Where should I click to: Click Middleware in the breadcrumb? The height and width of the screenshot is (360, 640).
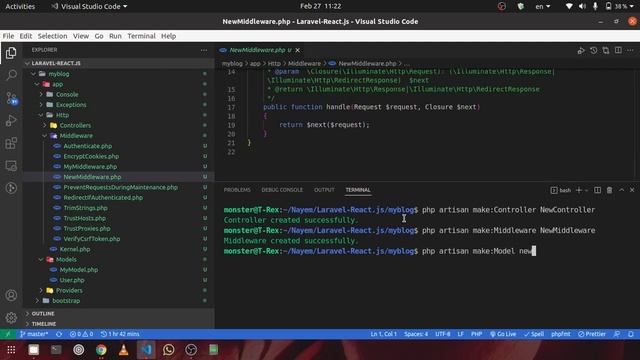tap(304, 63)
